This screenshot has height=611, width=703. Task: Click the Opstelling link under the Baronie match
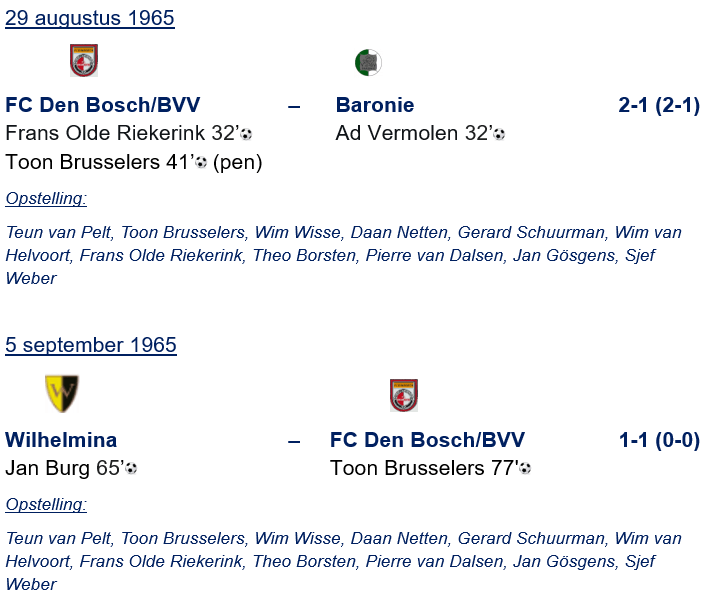(x=46, y=198)
